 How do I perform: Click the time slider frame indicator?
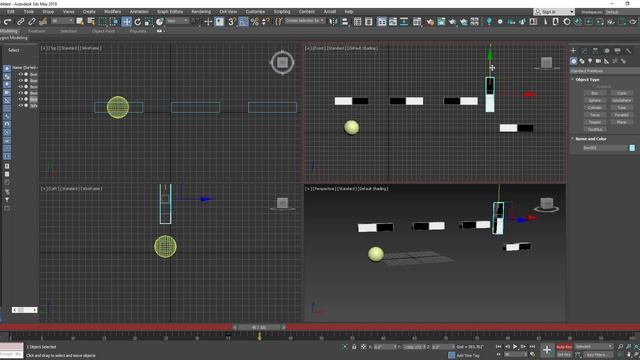[259, 327]
